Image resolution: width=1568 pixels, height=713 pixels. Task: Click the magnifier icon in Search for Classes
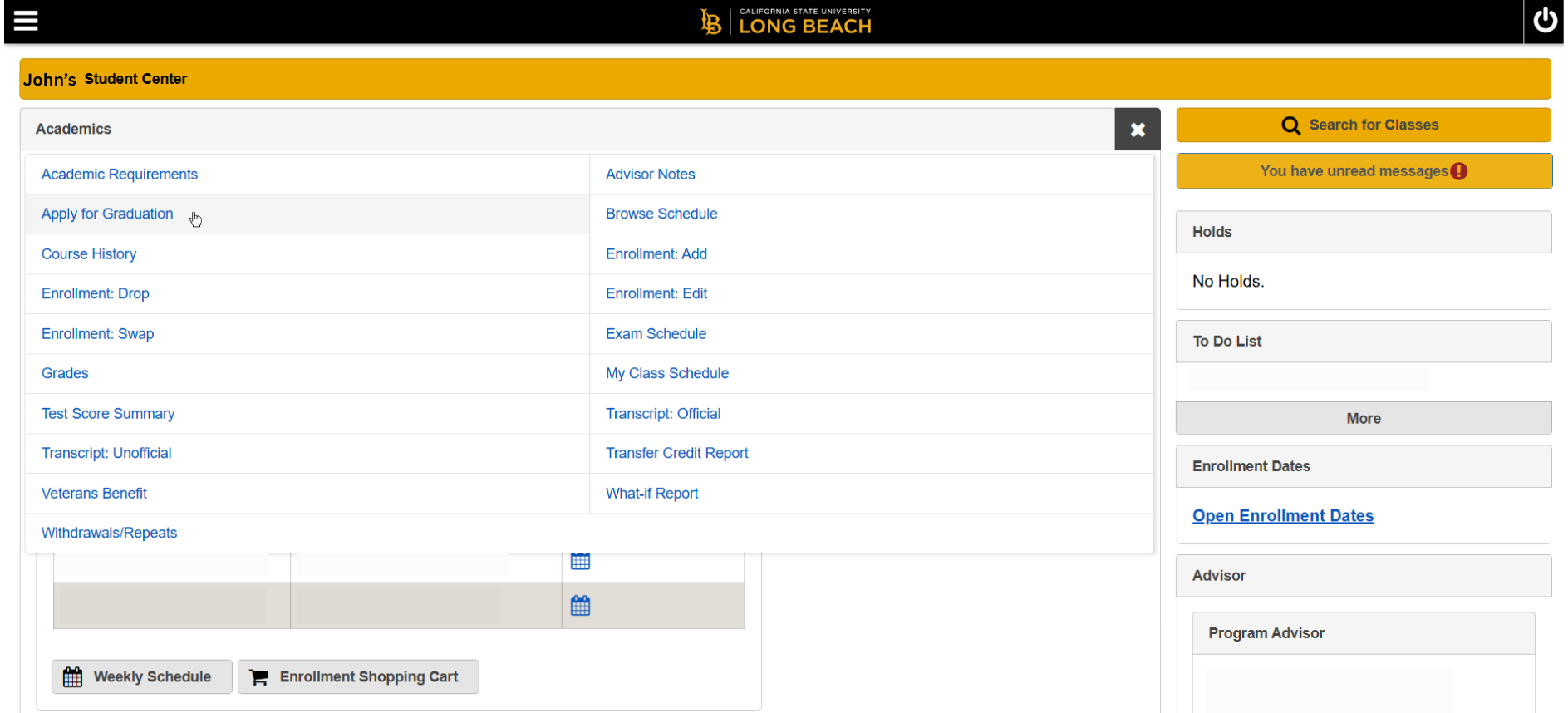[1290, 125]
